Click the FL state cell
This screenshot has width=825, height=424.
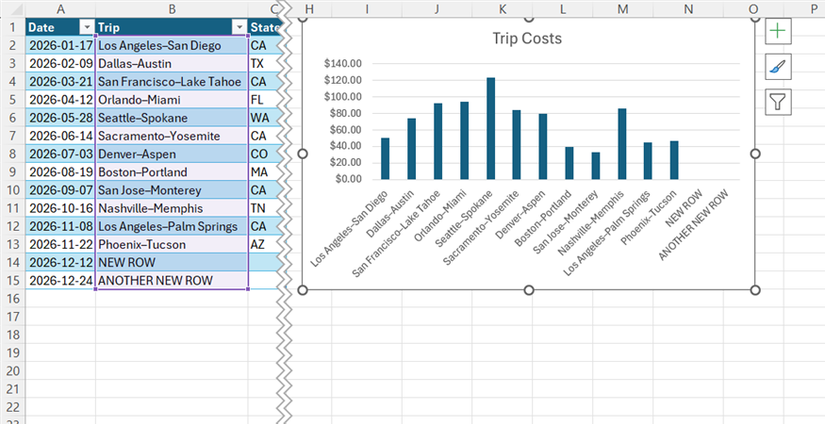point(265,99)
